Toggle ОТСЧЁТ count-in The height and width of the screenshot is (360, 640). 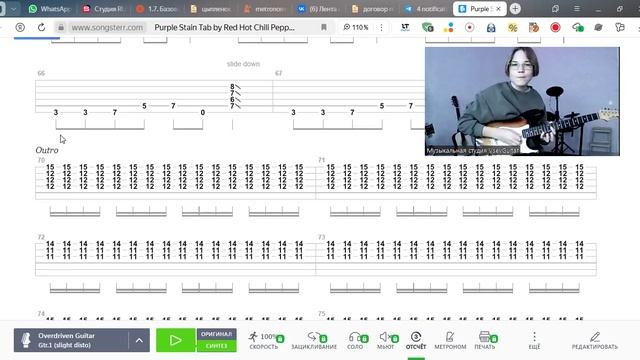[x=416, y=340]
